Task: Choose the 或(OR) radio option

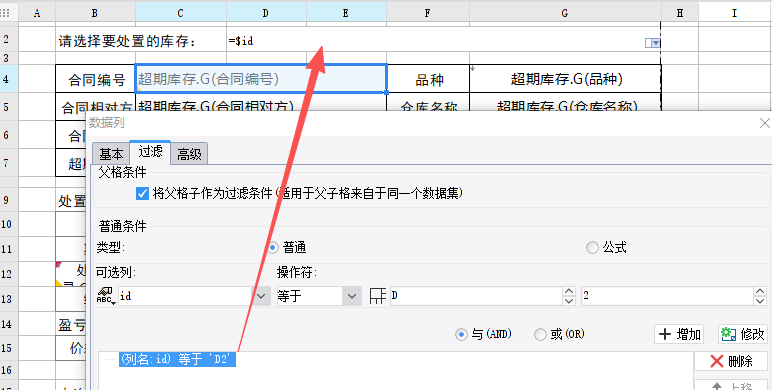Action: pos(540,334)
